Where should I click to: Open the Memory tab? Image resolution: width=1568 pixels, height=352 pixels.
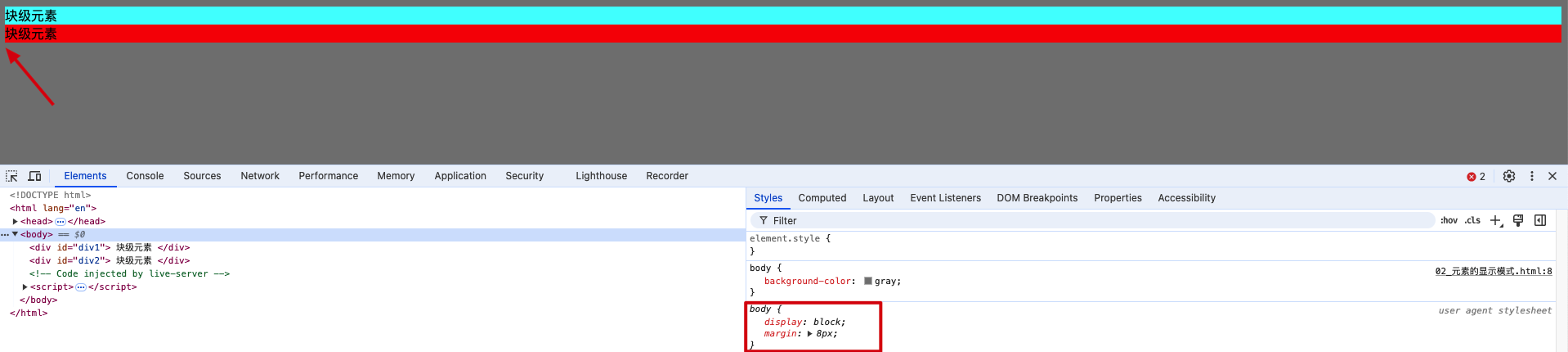[x=396, y=176]
